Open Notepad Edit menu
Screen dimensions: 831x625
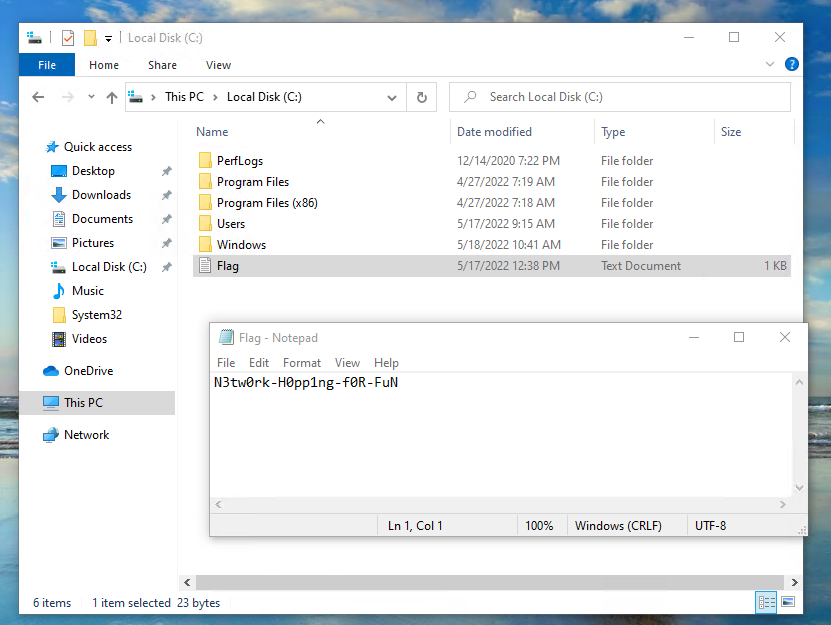259,363
